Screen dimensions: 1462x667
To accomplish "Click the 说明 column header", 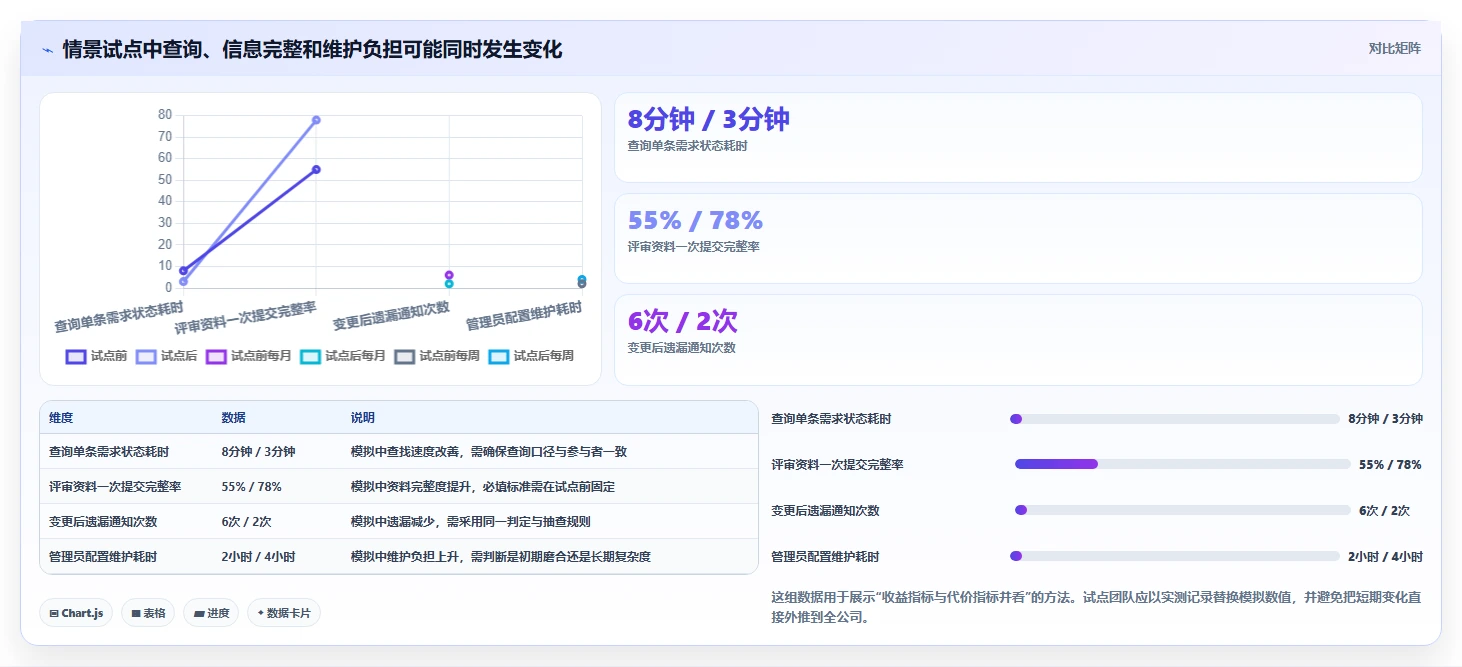I will [x=363, y=418].
